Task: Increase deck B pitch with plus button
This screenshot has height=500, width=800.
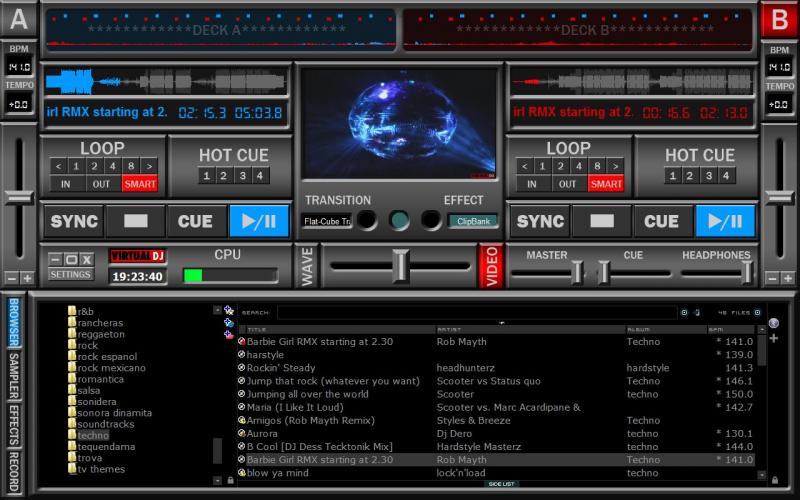Action: tap(788, 278)
